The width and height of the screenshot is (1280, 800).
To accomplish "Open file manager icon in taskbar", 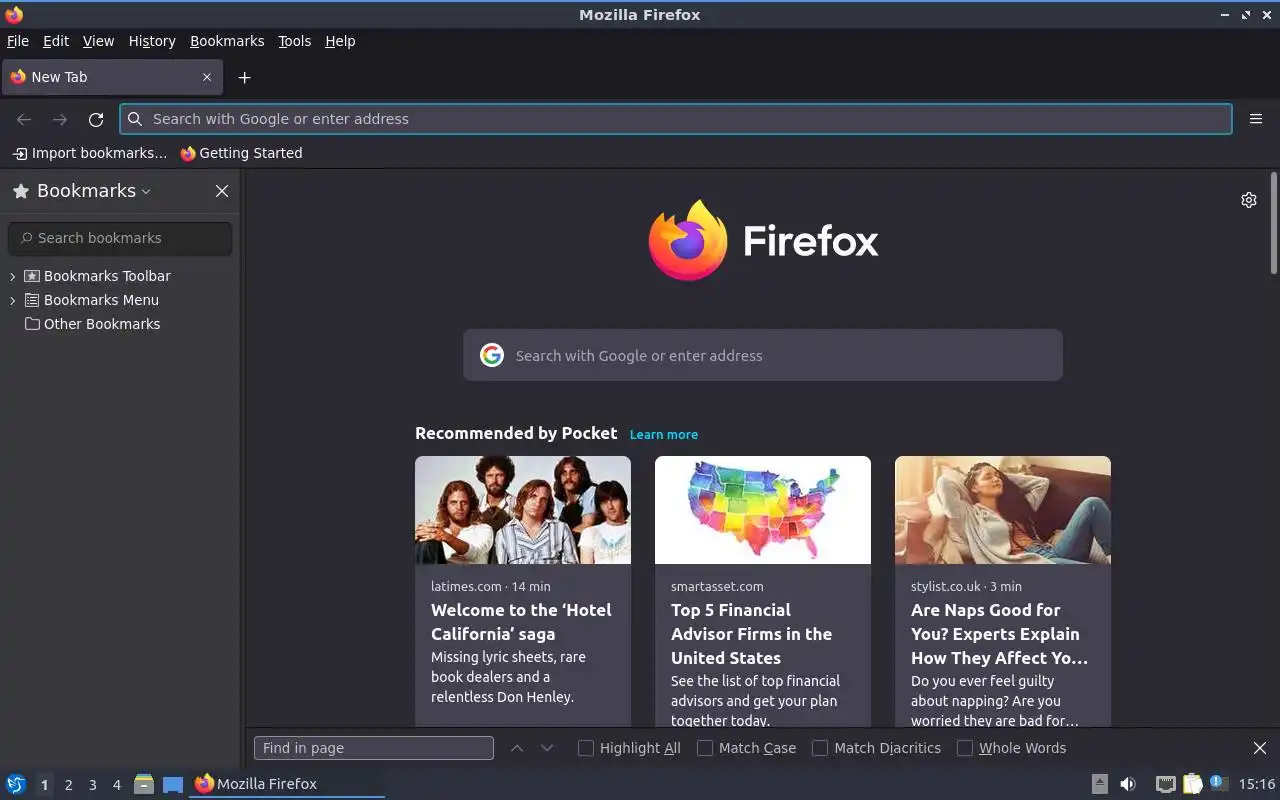I will (144, 784).
